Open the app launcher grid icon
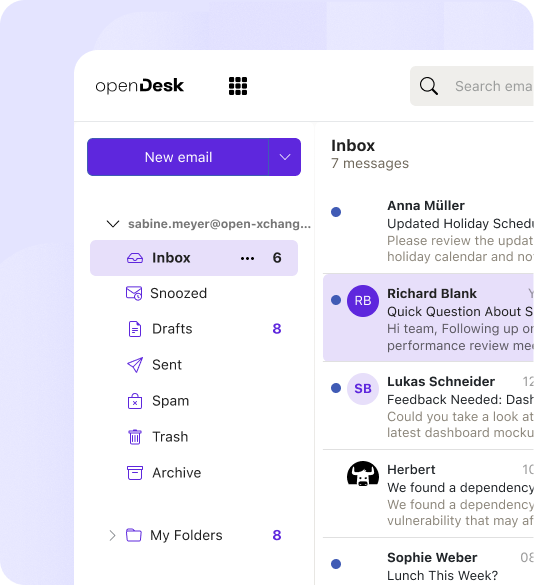The height and width of the screenshot is (585, 534). coord(238,86)
